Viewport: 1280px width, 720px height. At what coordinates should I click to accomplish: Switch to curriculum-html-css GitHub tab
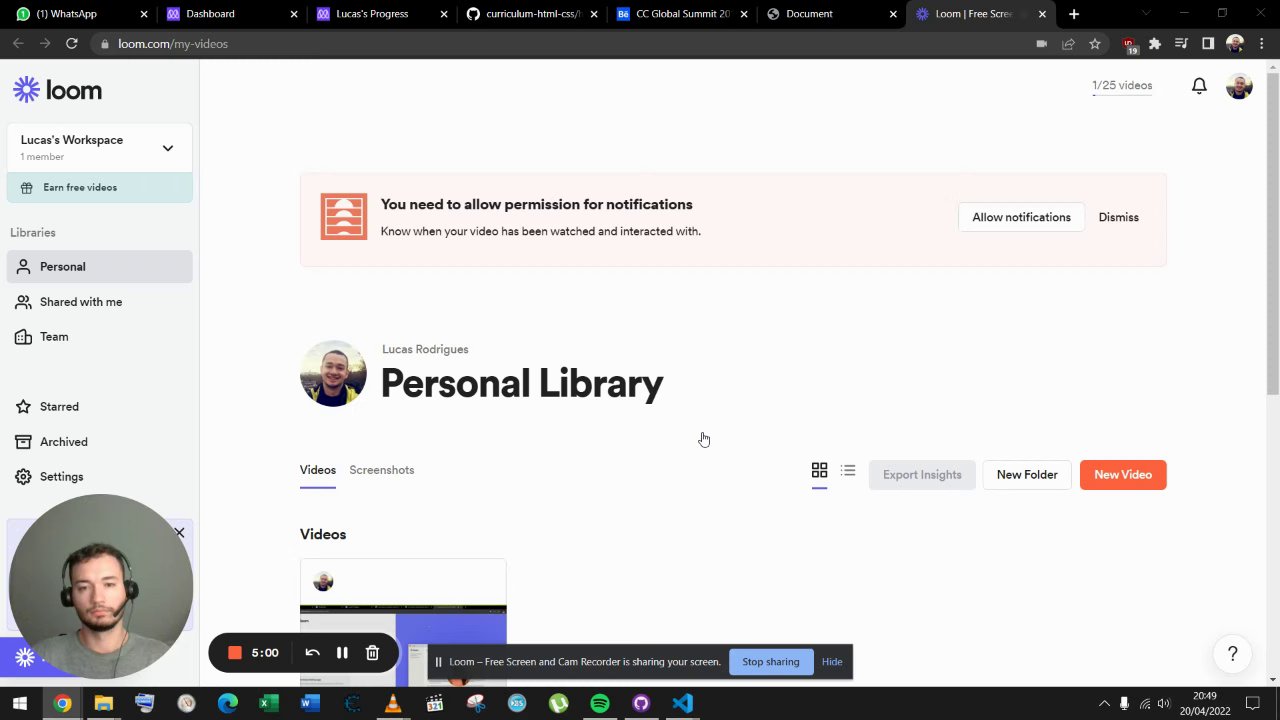coord(532,14)
